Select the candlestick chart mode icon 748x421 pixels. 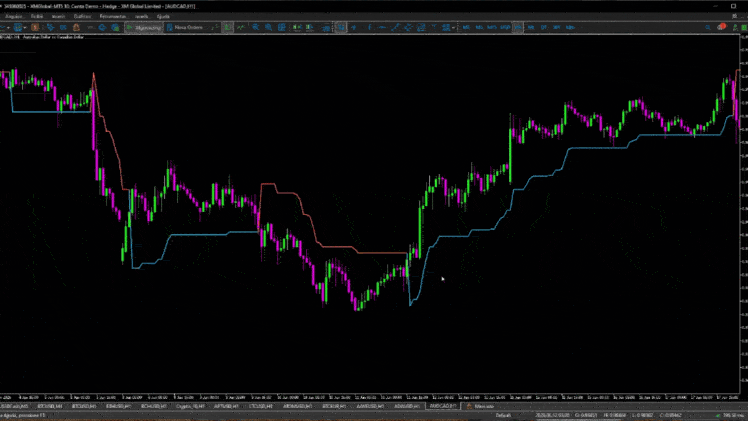tap(228, 27)
